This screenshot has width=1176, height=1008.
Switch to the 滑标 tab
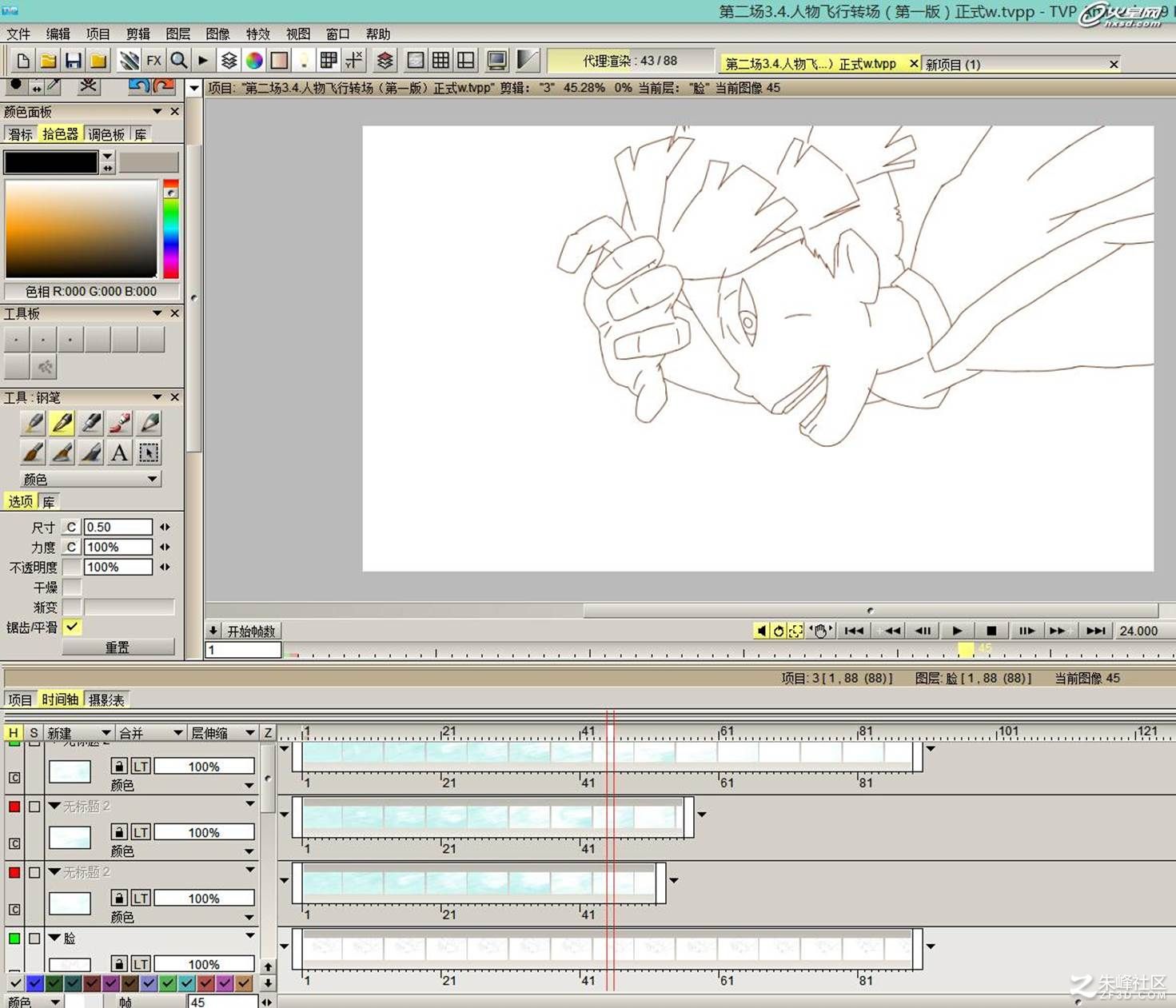point(21,134)
